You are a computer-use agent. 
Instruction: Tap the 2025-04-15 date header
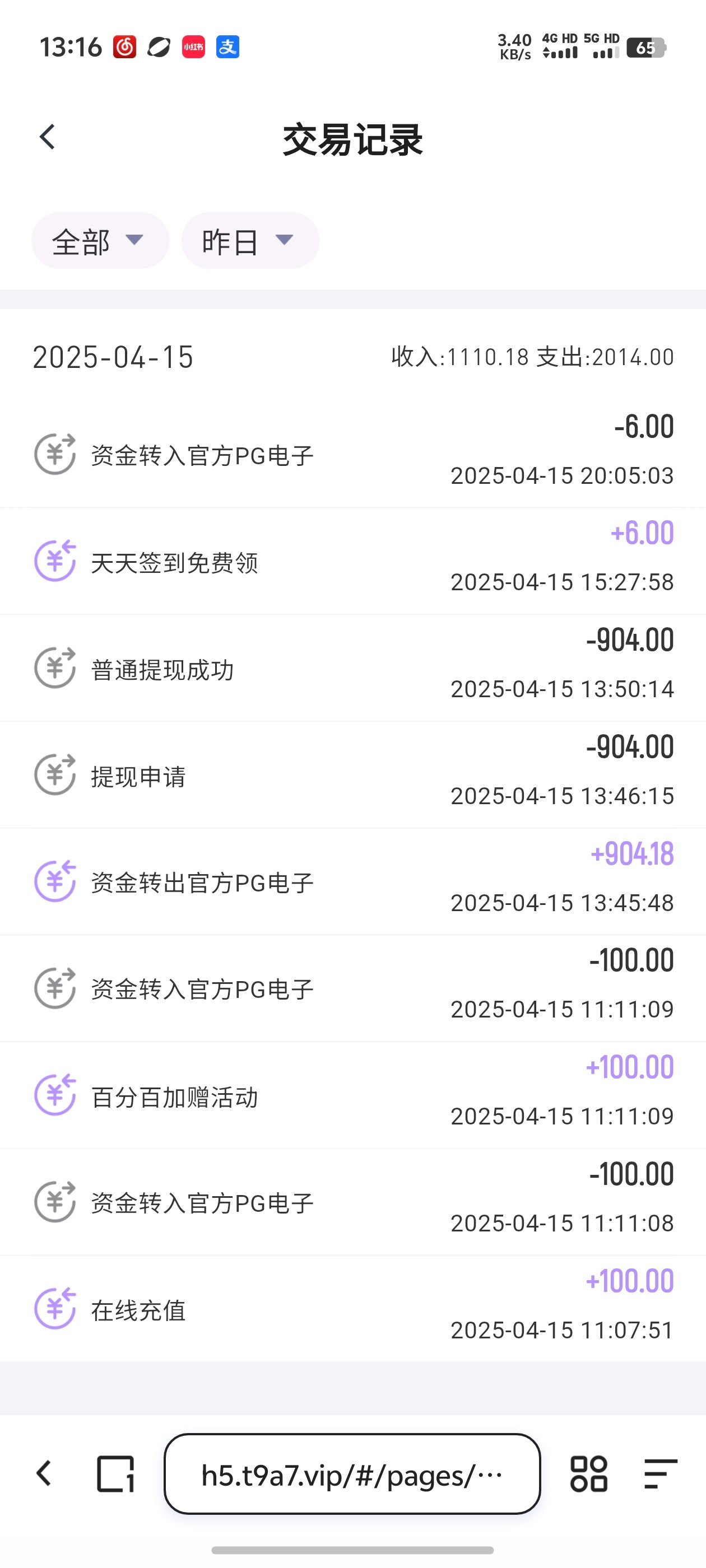point(113,357)
